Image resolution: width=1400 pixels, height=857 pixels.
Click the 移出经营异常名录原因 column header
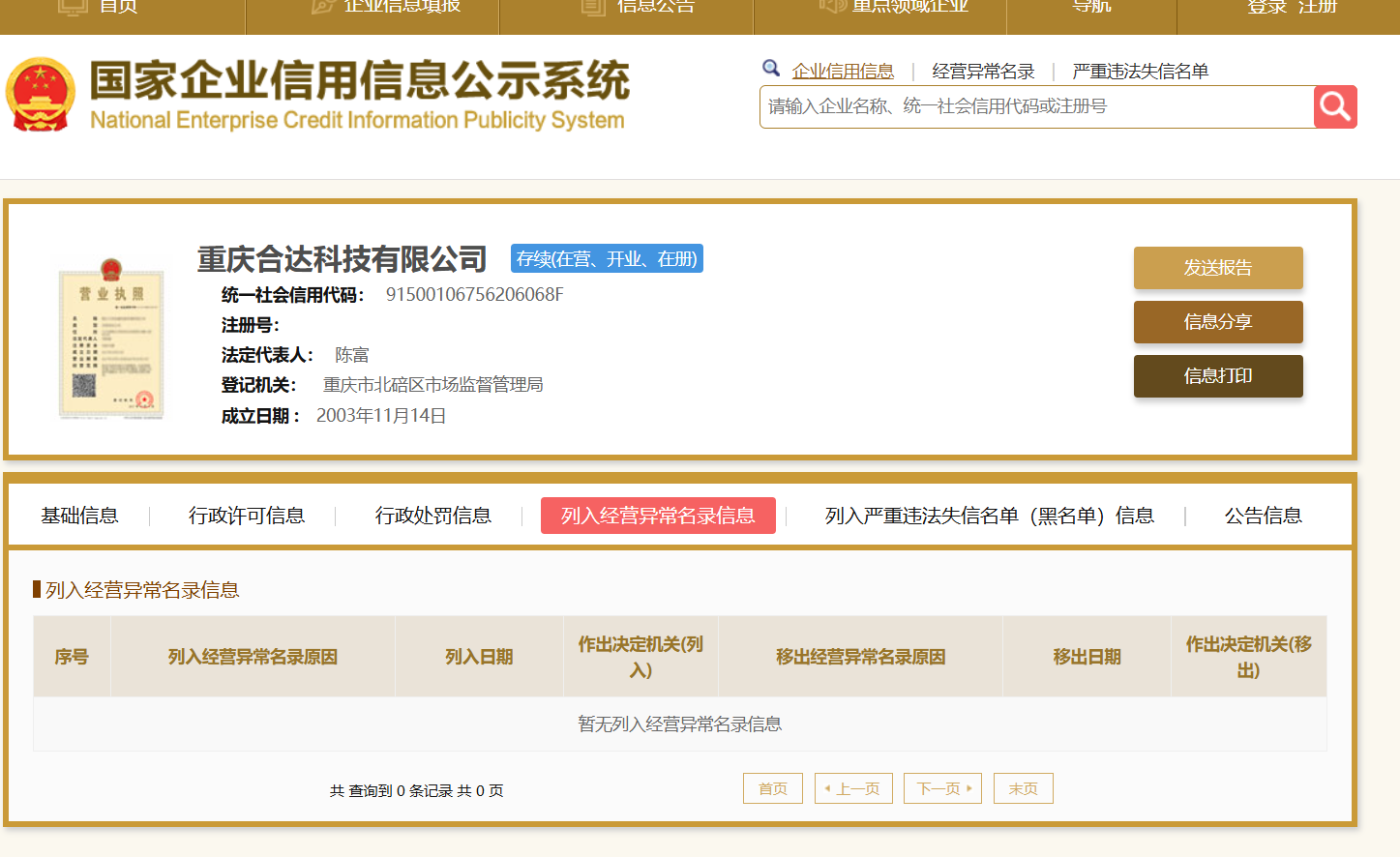click(860, 657)
